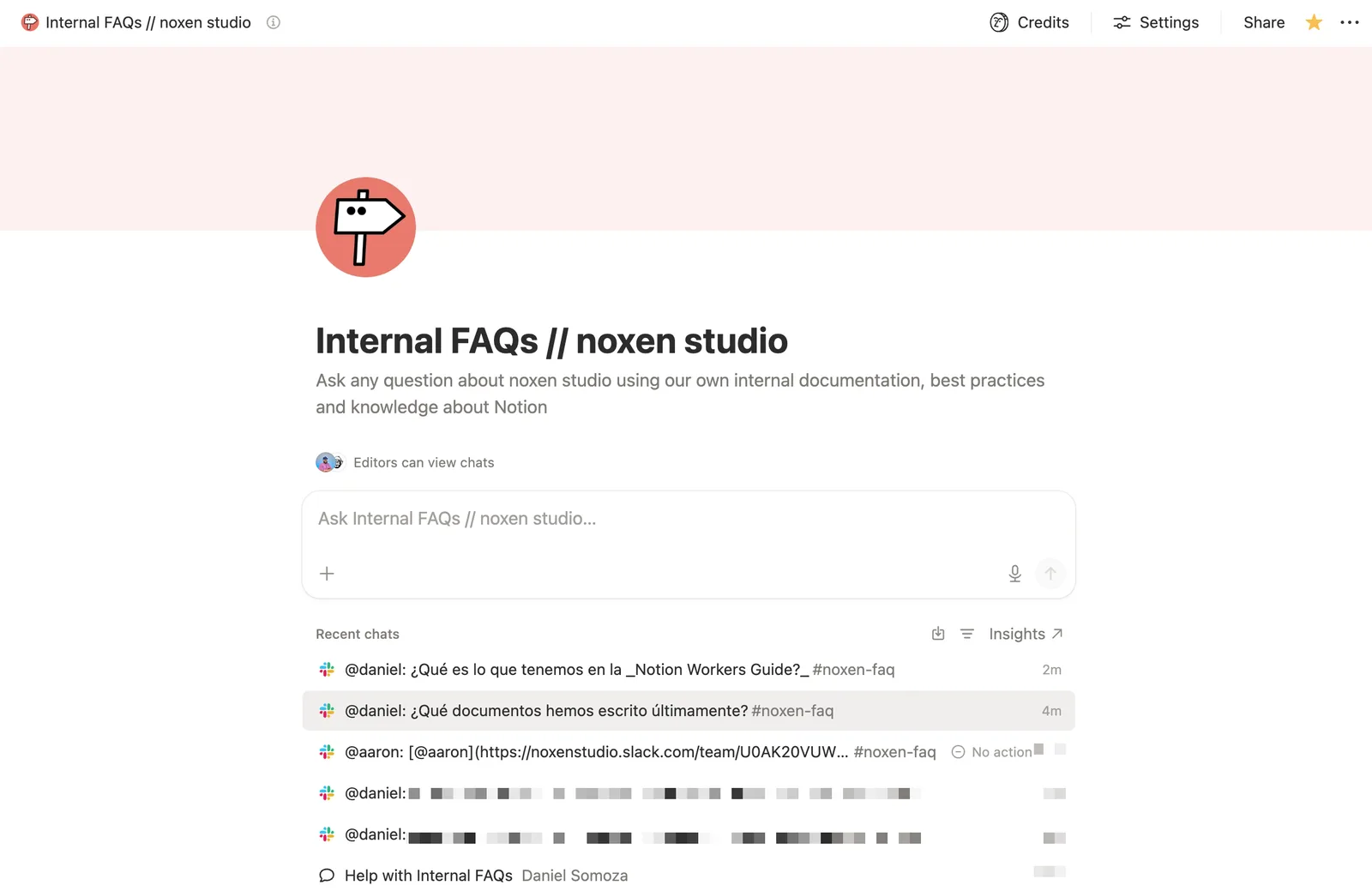Click the Recent chats label
The width and height of the screenshot is (1372, 891).
(358, 634)
